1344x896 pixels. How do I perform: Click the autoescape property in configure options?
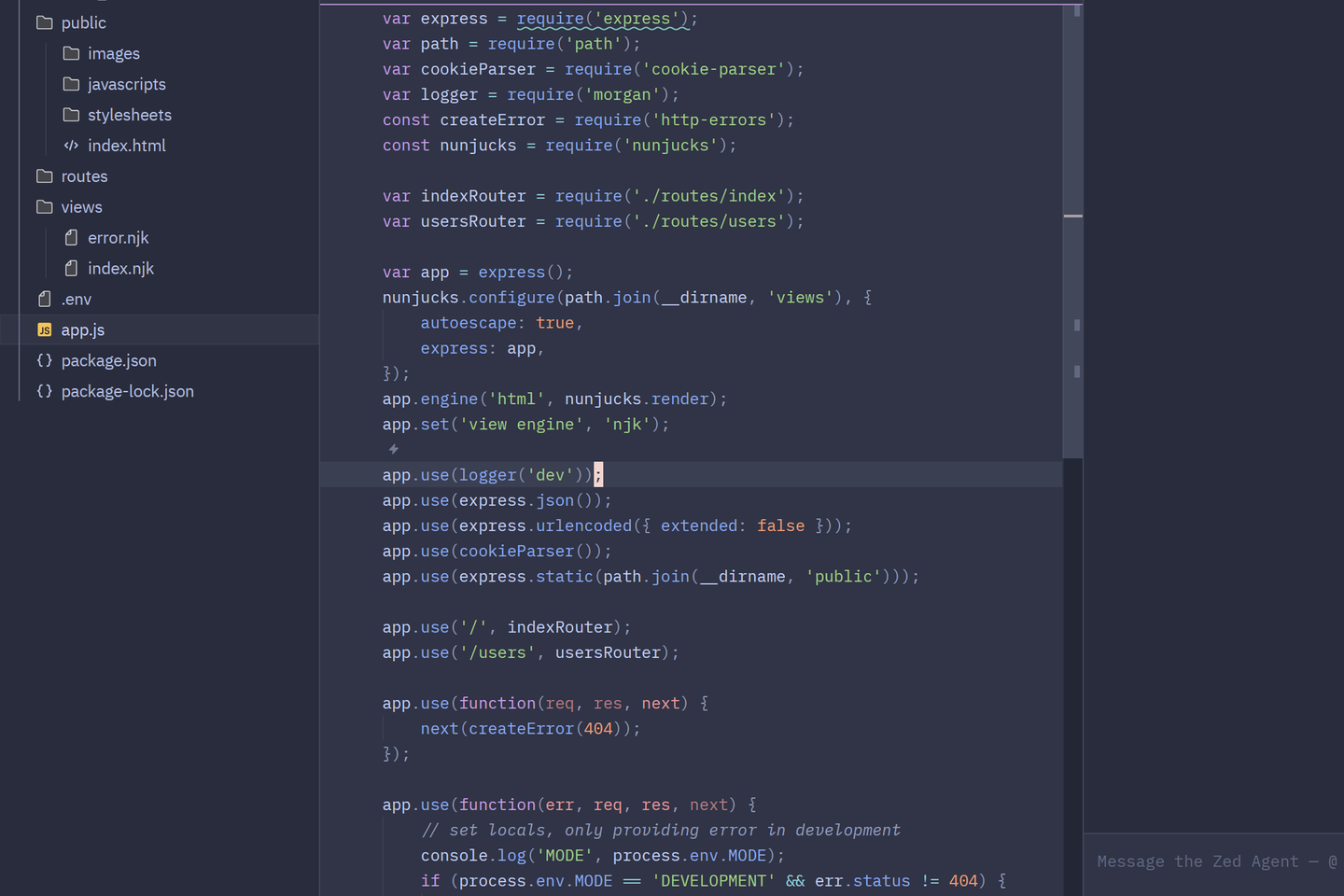coord(469,323)
